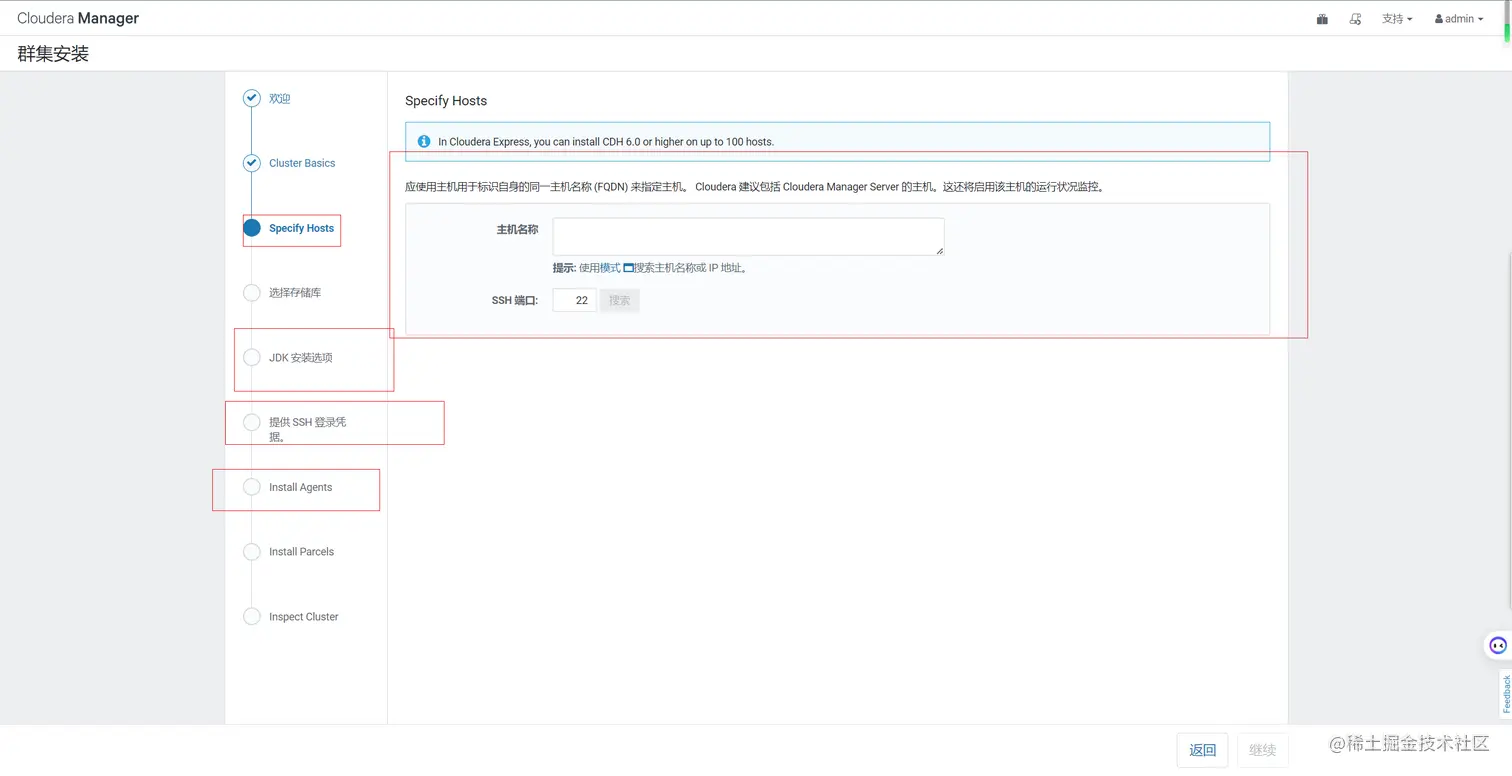Open the admin user menu

pos(1459,19)
